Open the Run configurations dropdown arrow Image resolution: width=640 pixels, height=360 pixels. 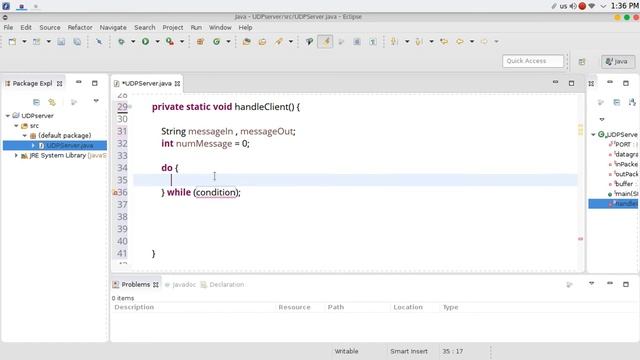[x=157, y=42]
